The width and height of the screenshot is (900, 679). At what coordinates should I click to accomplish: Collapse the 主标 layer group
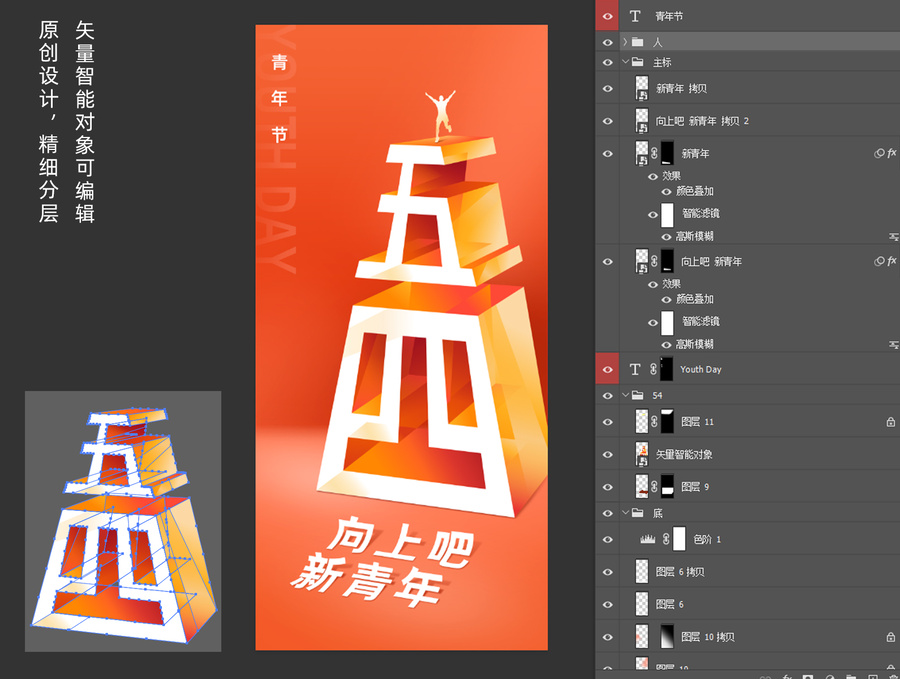625,62
